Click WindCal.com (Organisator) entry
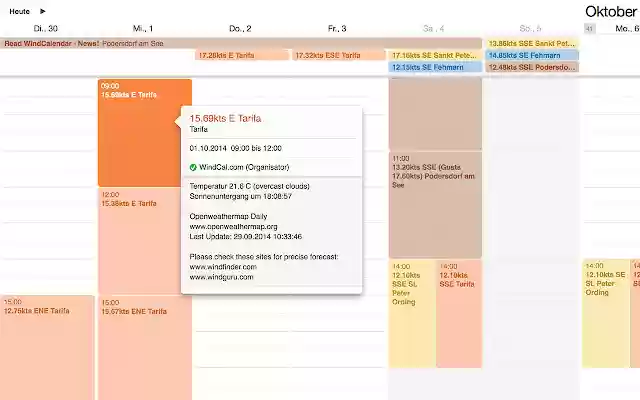 coord(244,167)
